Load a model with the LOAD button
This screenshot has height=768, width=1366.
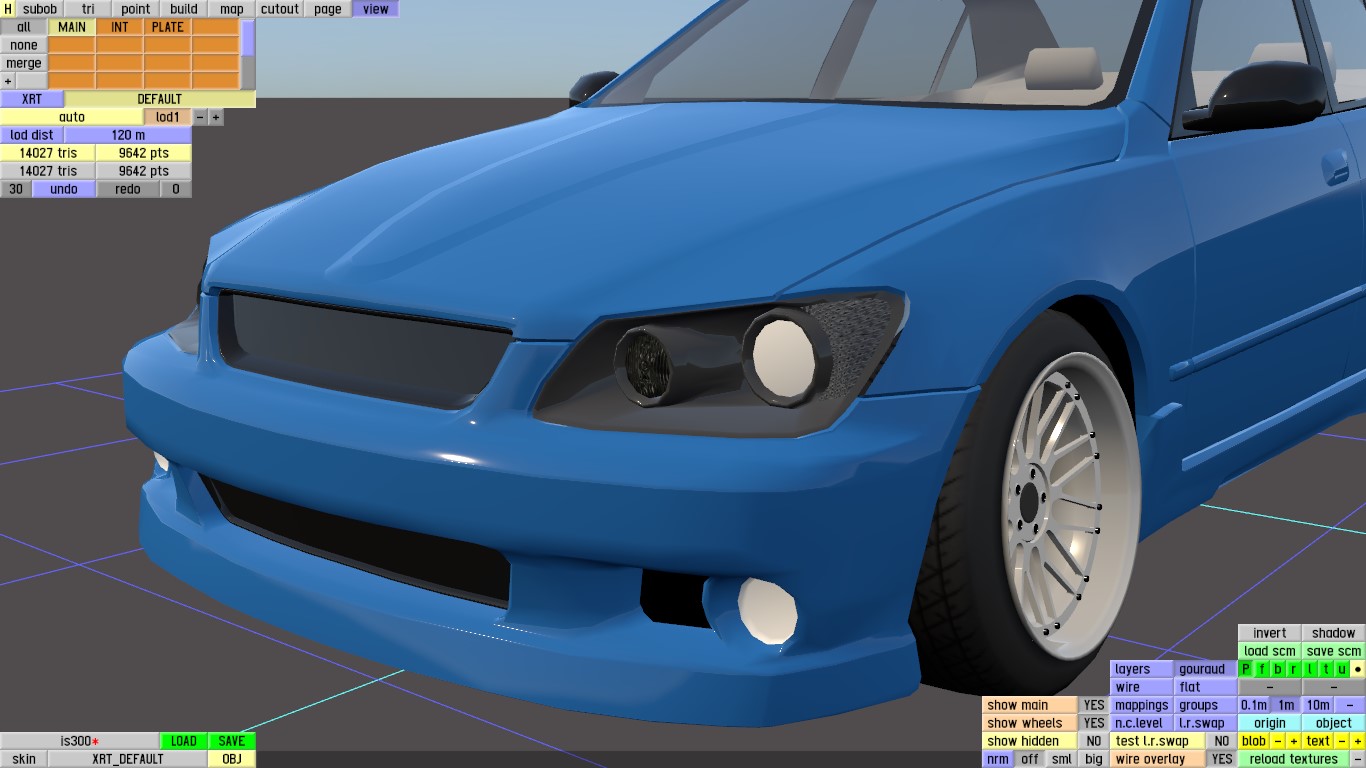(184, 741)
